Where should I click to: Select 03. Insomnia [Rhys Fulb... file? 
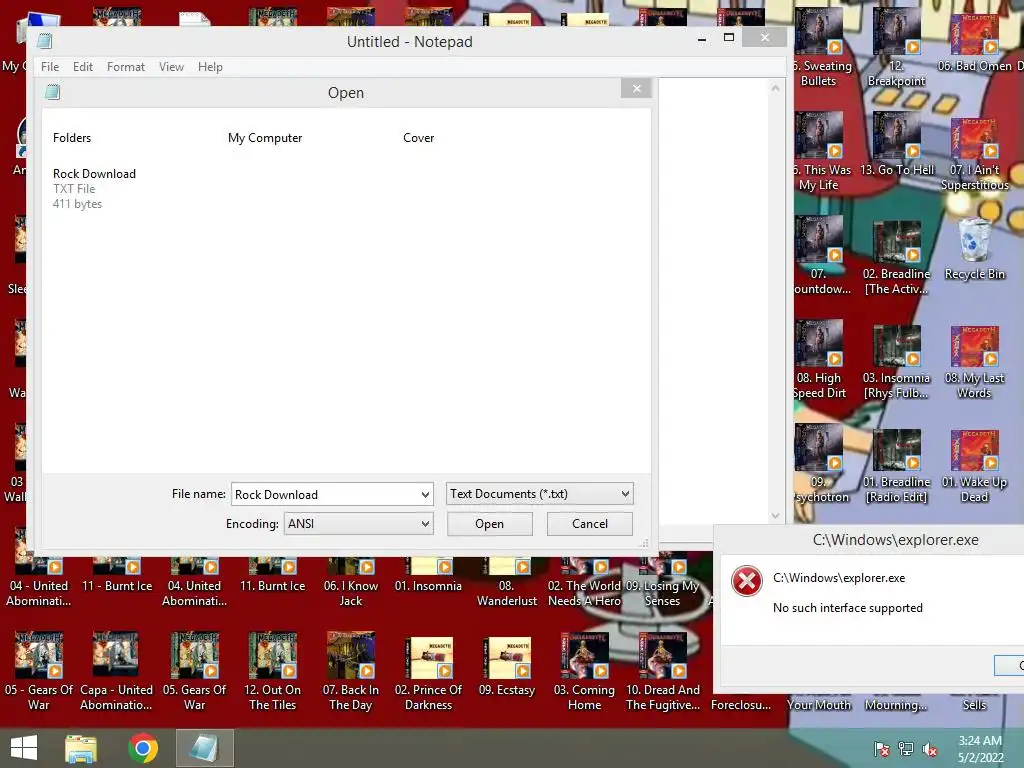click(897, 362)
